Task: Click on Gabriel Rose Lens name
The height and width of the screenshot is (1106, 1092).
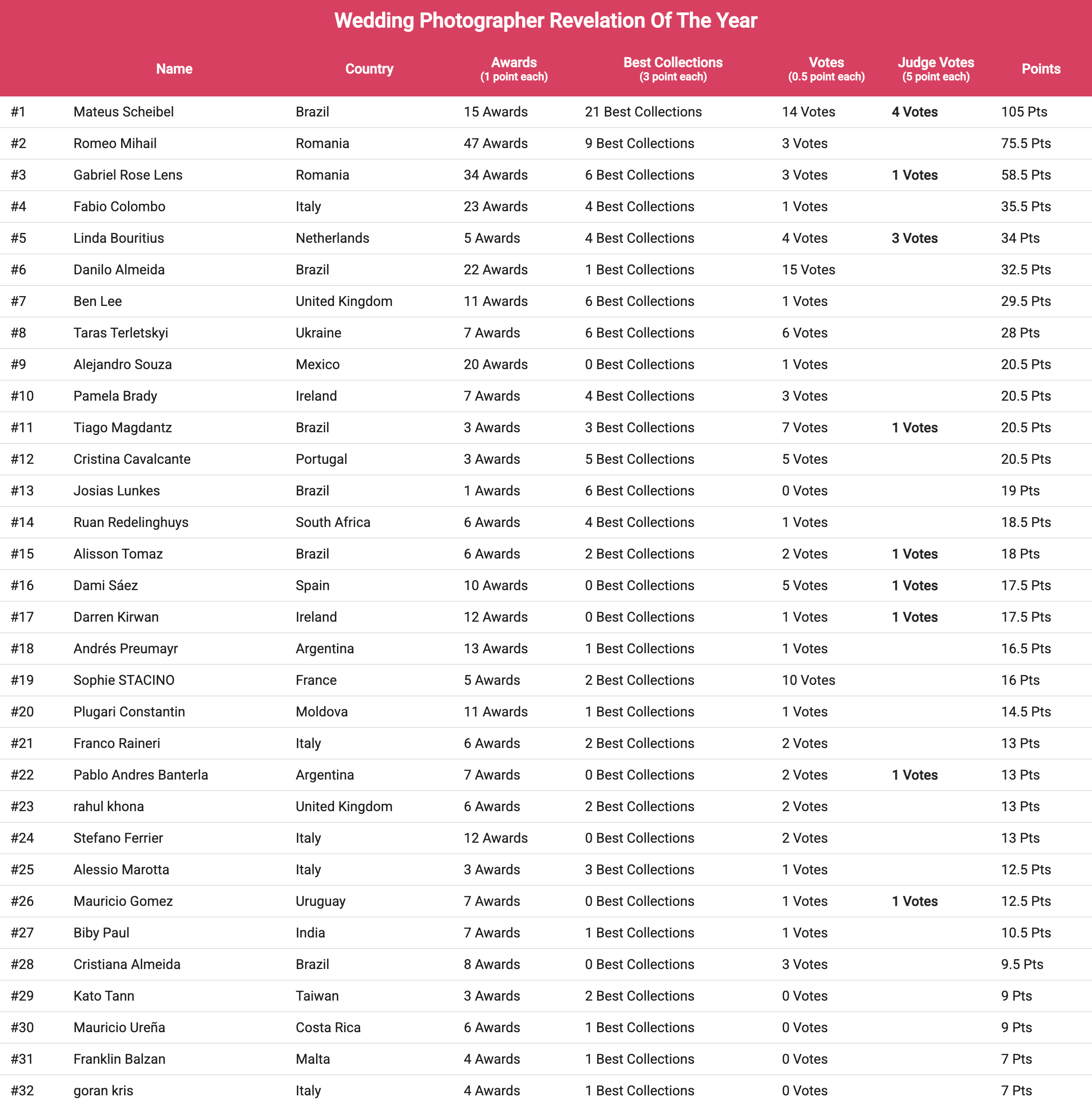Action: coord(128,175)
